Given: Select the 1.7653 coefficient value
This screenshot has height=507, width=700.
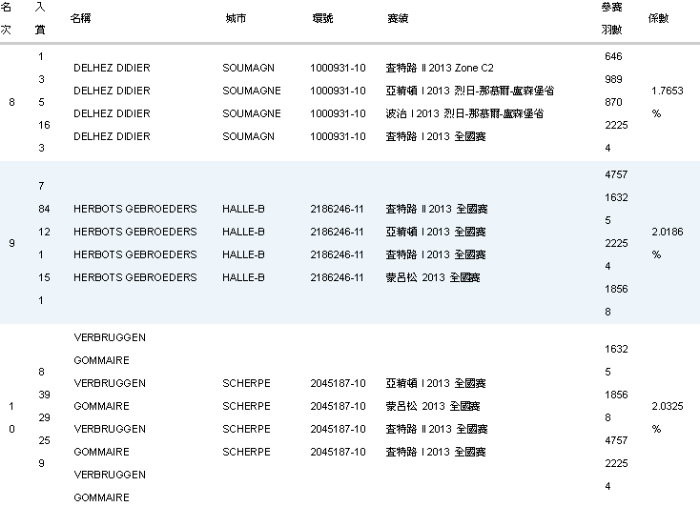Looking at the screenshot, I should (x=668, y=91).
